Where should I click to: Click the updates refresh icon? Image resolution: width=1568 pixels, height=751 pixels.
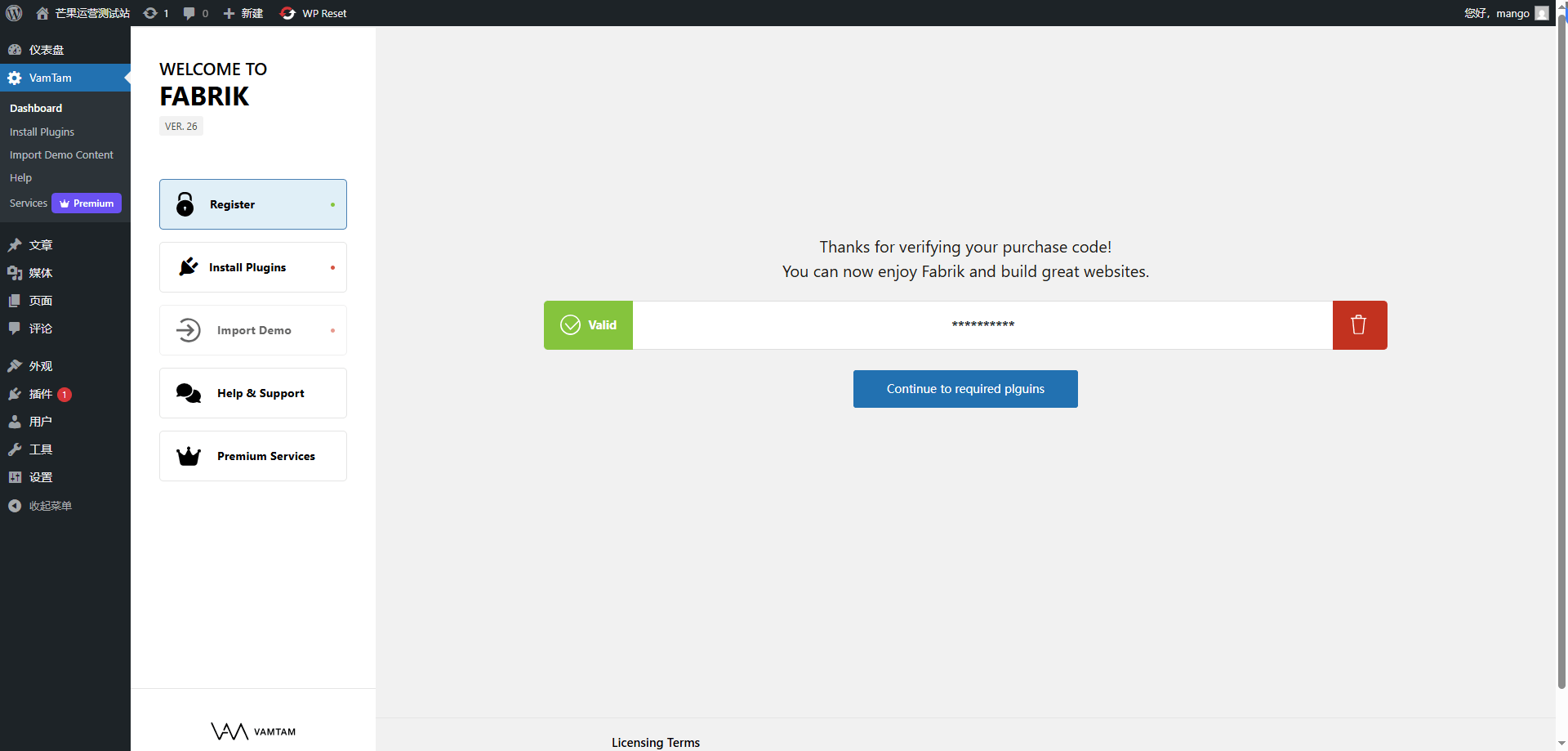[150, 13]
